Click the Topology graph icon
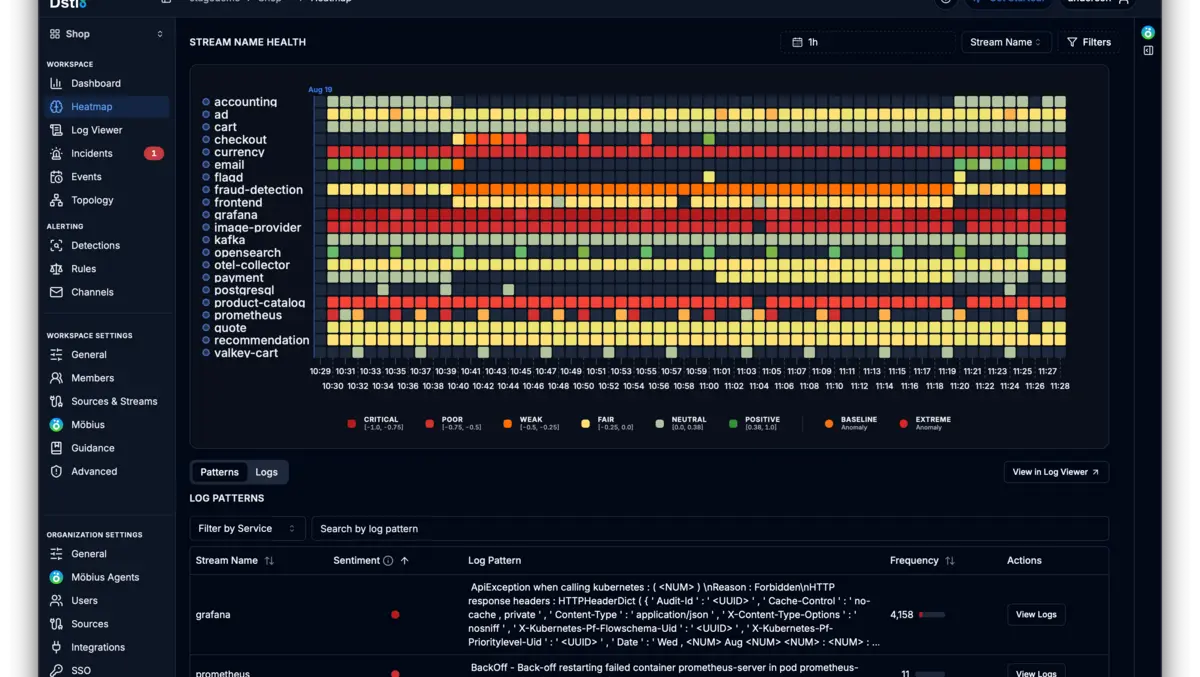Screen dimensions: 1200x677 tap(56, 200)
